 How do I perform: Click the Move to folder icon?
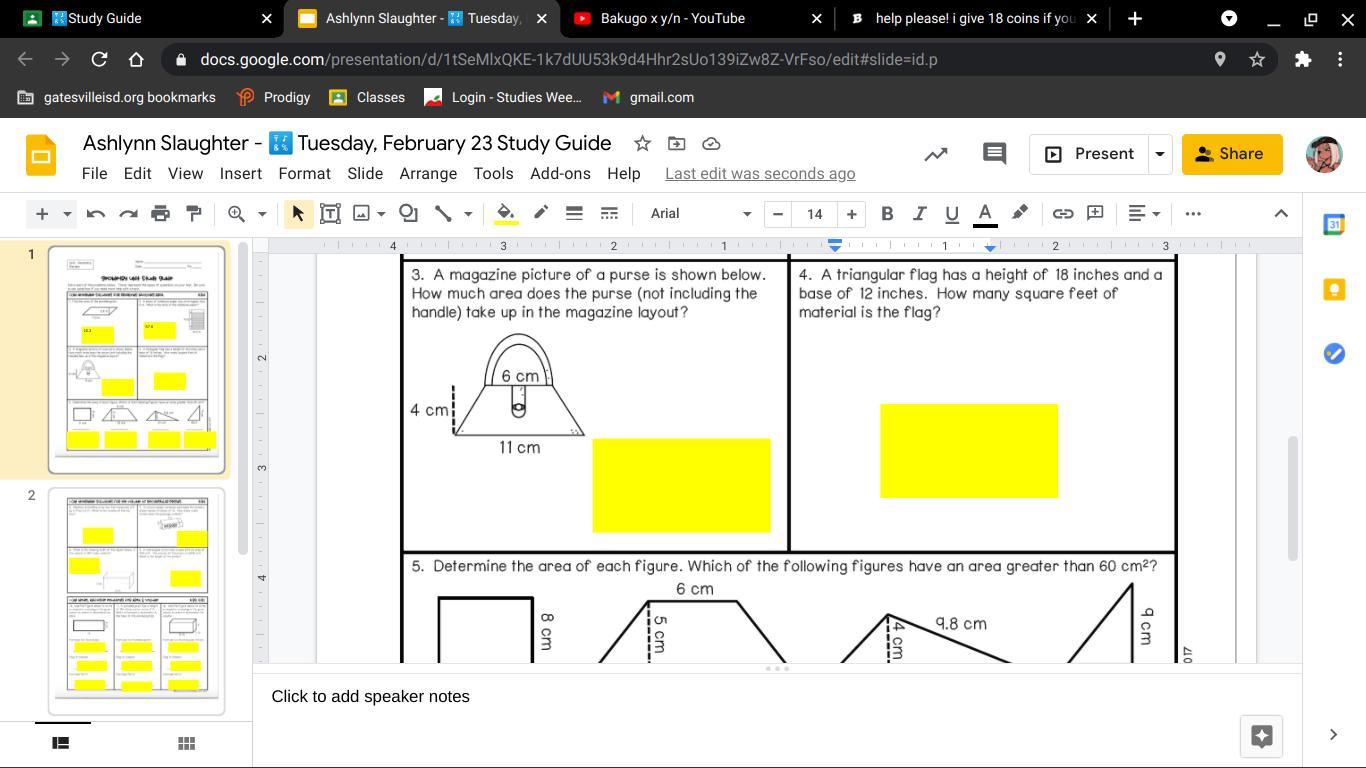click(x=676, y=144)
